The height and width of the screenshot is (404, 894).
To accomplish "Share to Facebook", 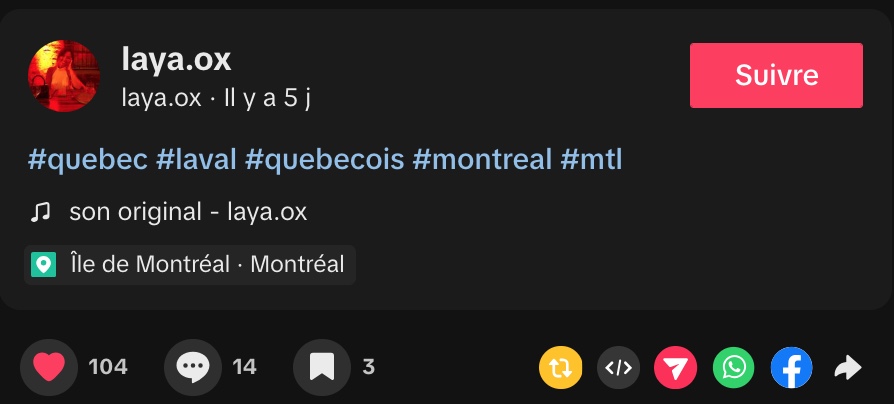I will (791, 368).
